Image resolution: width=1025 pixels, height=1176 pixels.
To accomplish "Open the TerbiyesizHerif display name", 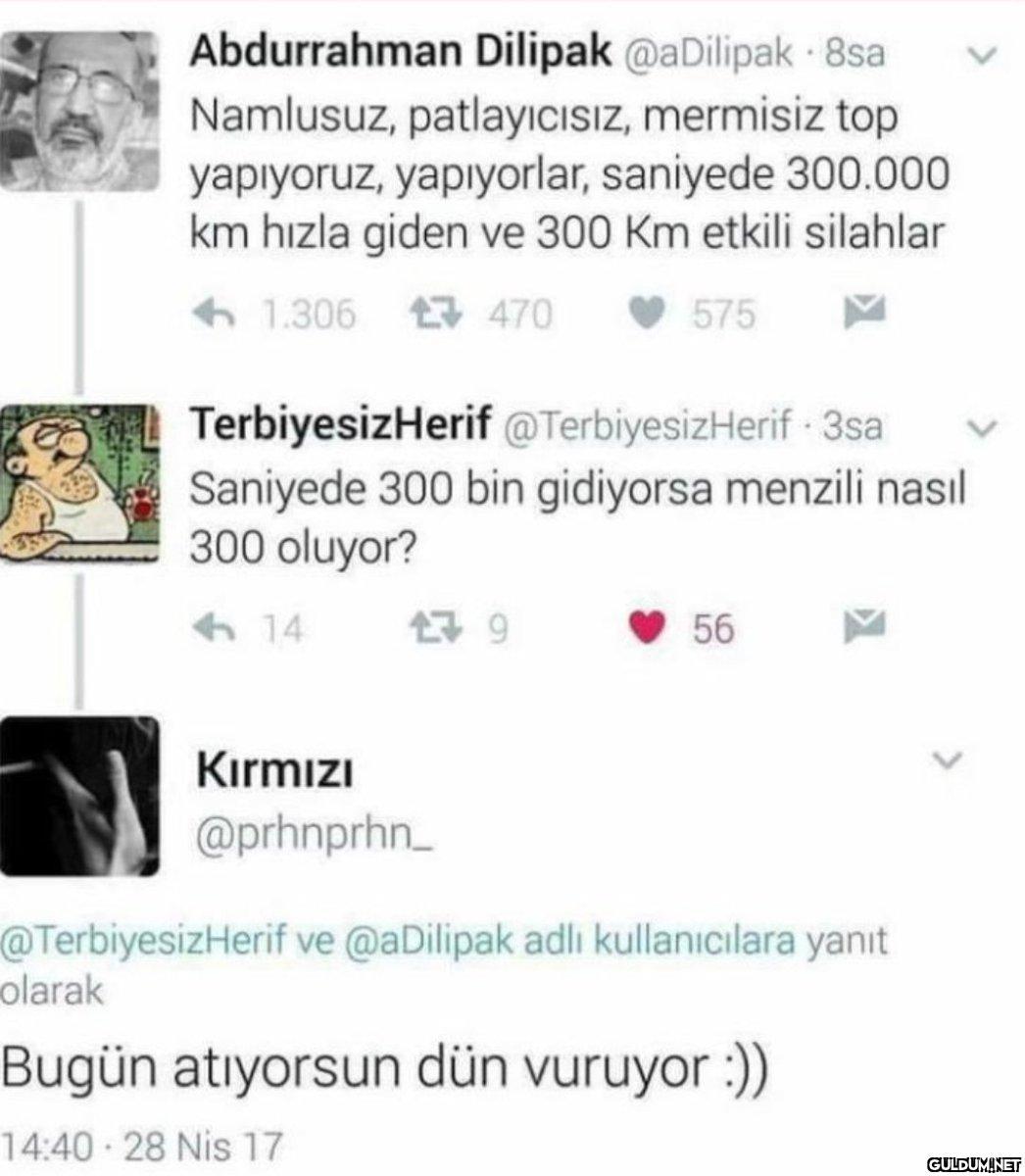I will [x=340, y=424].
